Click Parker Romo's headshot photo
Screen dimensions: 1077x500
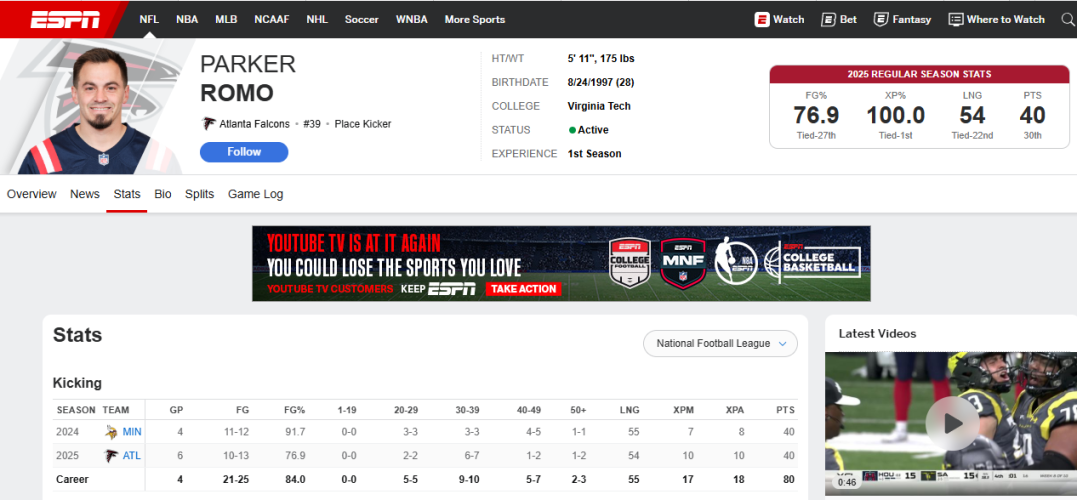point(103,110)
